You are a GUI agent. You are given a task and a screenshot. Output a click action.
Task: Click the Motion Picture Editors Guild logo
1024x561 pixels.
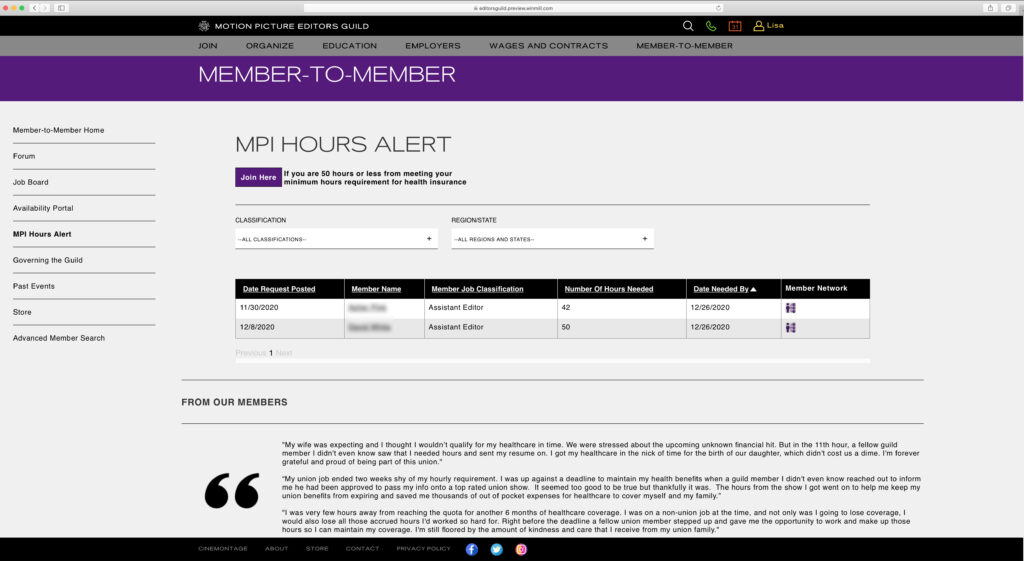point(284,26)
